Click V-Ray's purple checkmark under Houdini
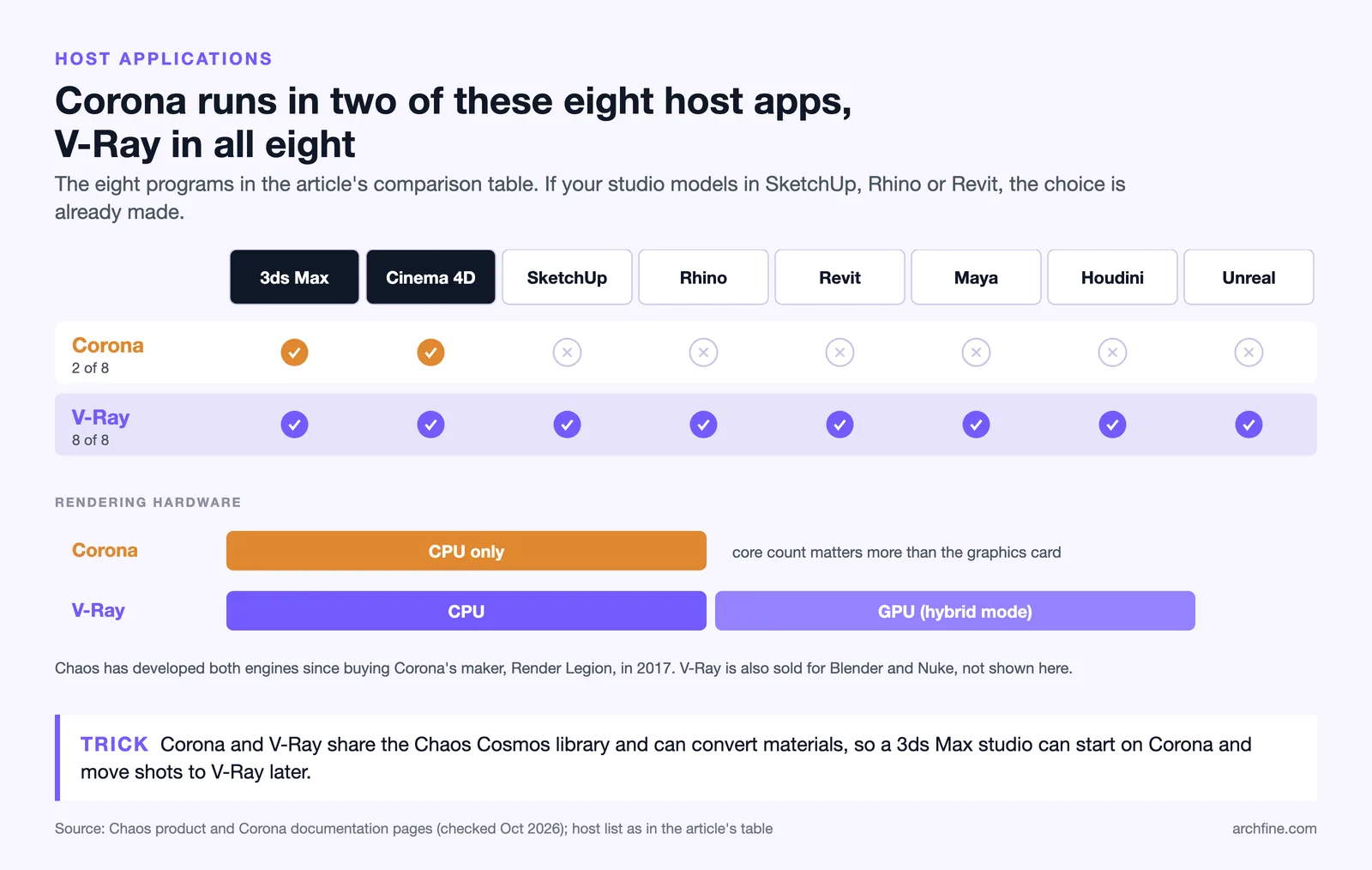This screenshot has width=1372, height=870. (1112, 425)
